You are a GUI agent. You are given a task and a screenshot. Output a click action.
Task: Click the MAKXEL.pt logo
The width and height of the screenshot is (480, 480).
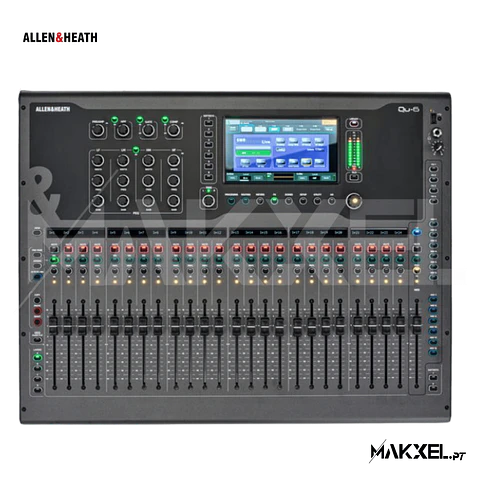coord(418,452)
